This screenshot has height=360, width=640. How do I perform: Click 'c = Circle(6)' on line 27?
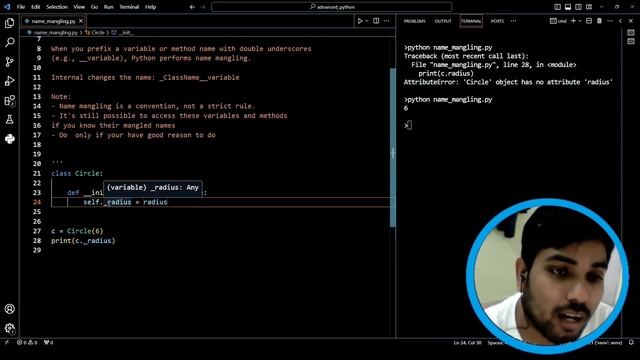click(x=77, y=231)
